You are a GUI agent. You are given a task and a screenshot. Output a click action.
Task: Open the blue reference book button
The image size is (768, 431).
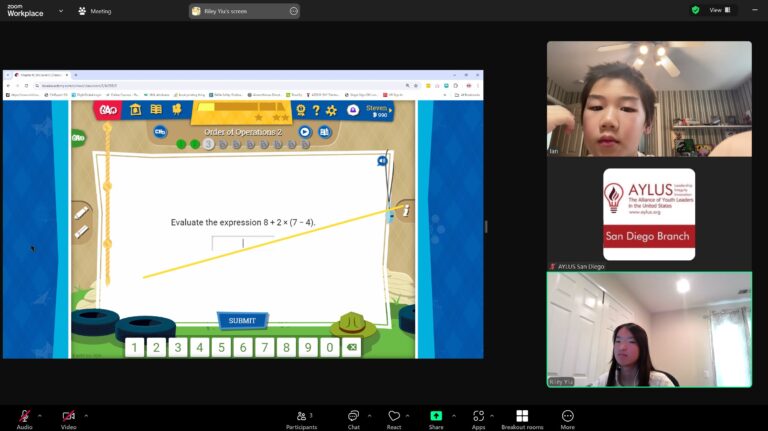click(x=324, y=132)
